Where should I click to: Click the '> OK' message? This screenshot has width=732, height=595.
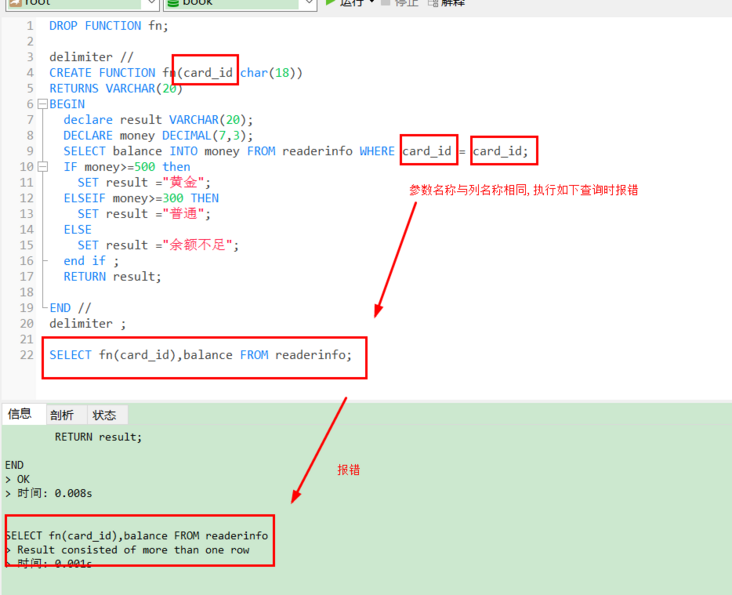tap(17, 479)
